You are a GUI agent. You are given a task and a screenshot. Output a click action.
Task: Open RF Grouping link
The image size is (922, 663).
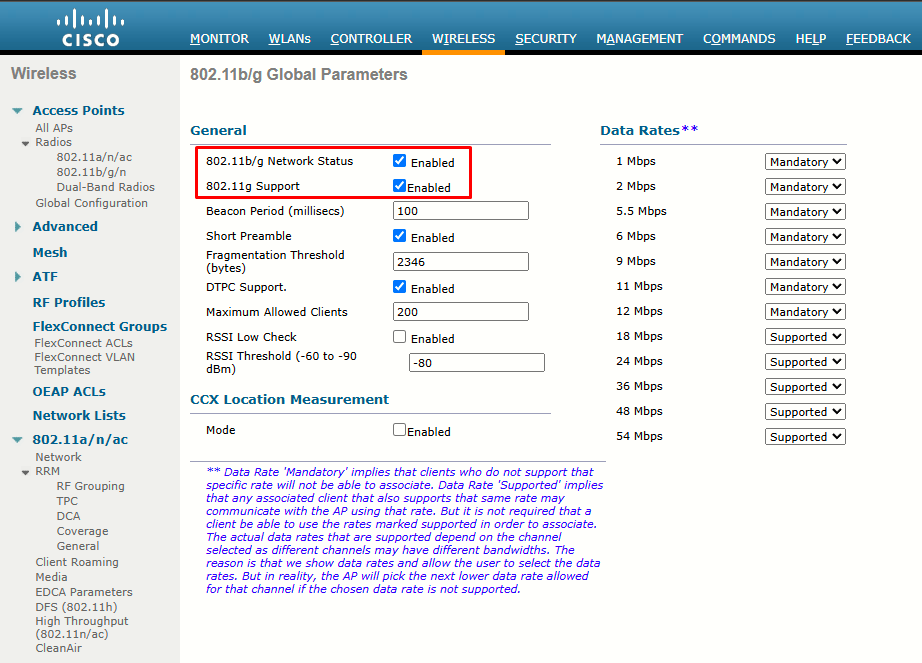point(91,486)
